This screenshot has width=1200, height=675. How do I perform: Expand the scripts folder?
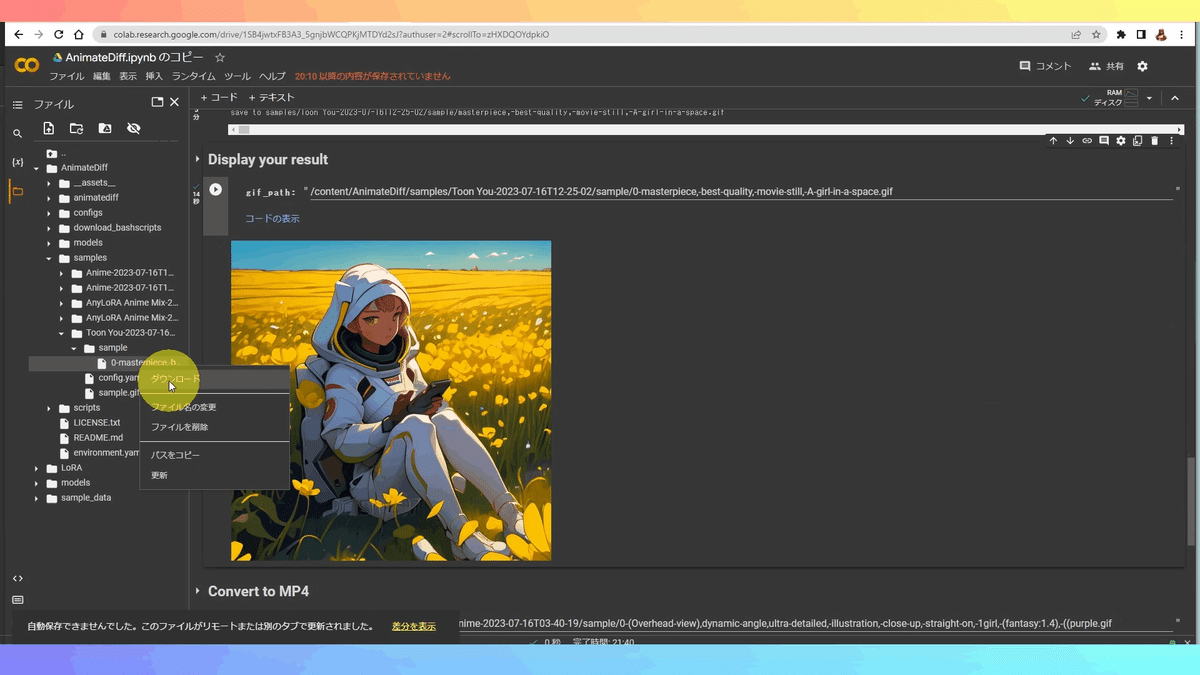tap(50, 408)
